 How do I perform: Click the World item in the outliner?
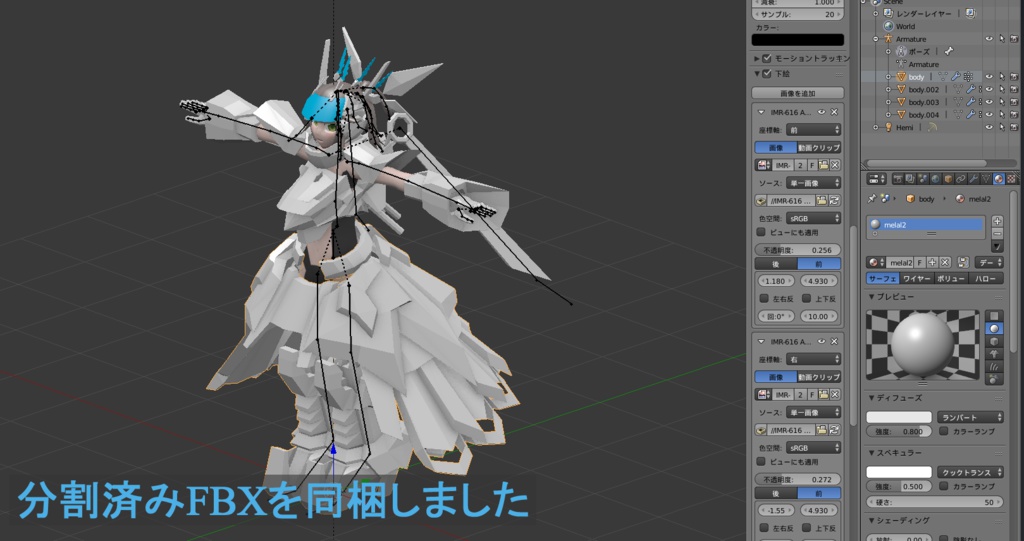[905, 26]
